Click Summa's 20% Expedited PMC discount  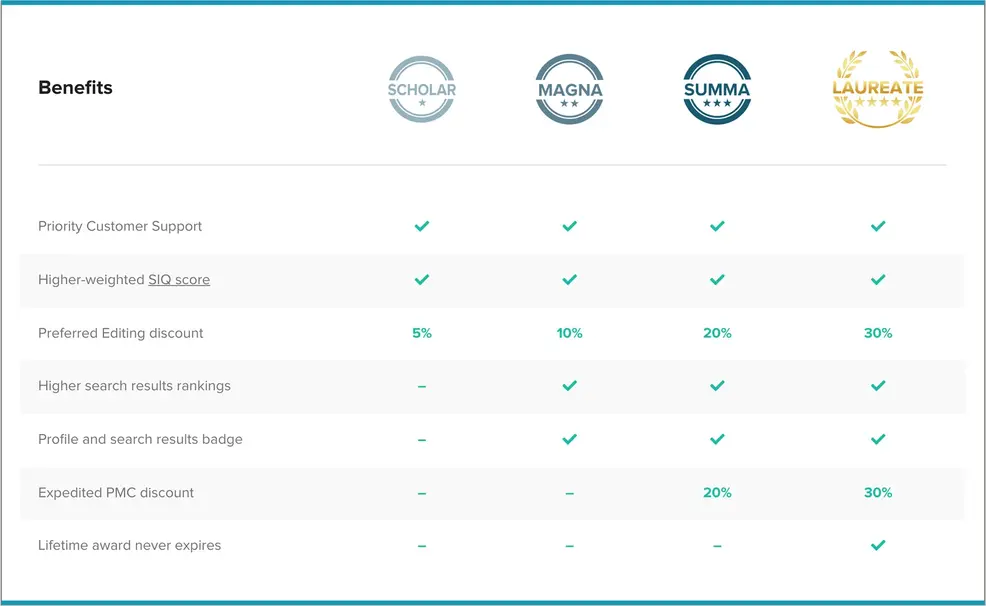[x=717, y=493]
